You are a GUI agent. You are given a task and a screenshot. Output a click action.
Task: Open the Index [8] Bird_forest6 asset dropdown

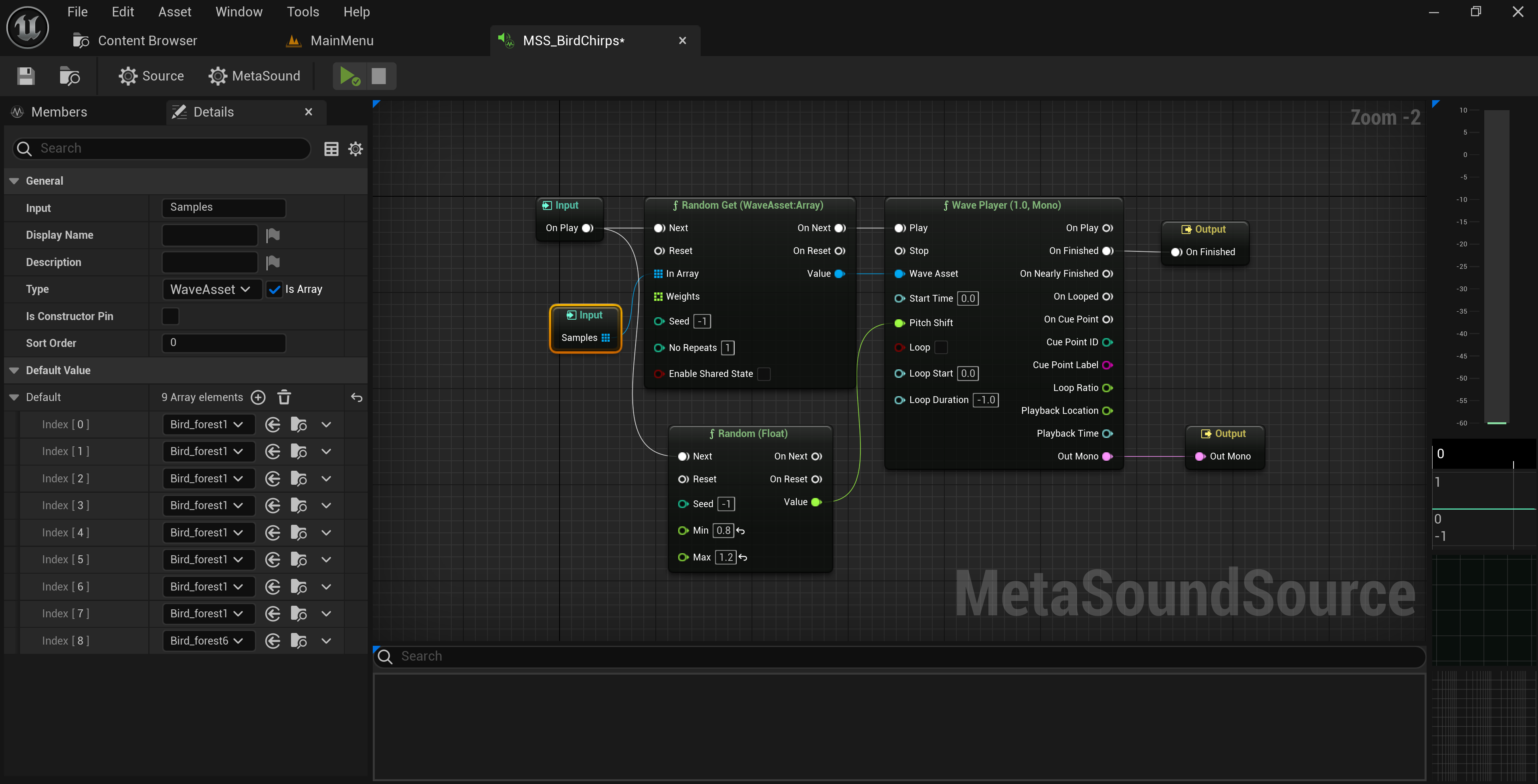[x=208, y=641]
